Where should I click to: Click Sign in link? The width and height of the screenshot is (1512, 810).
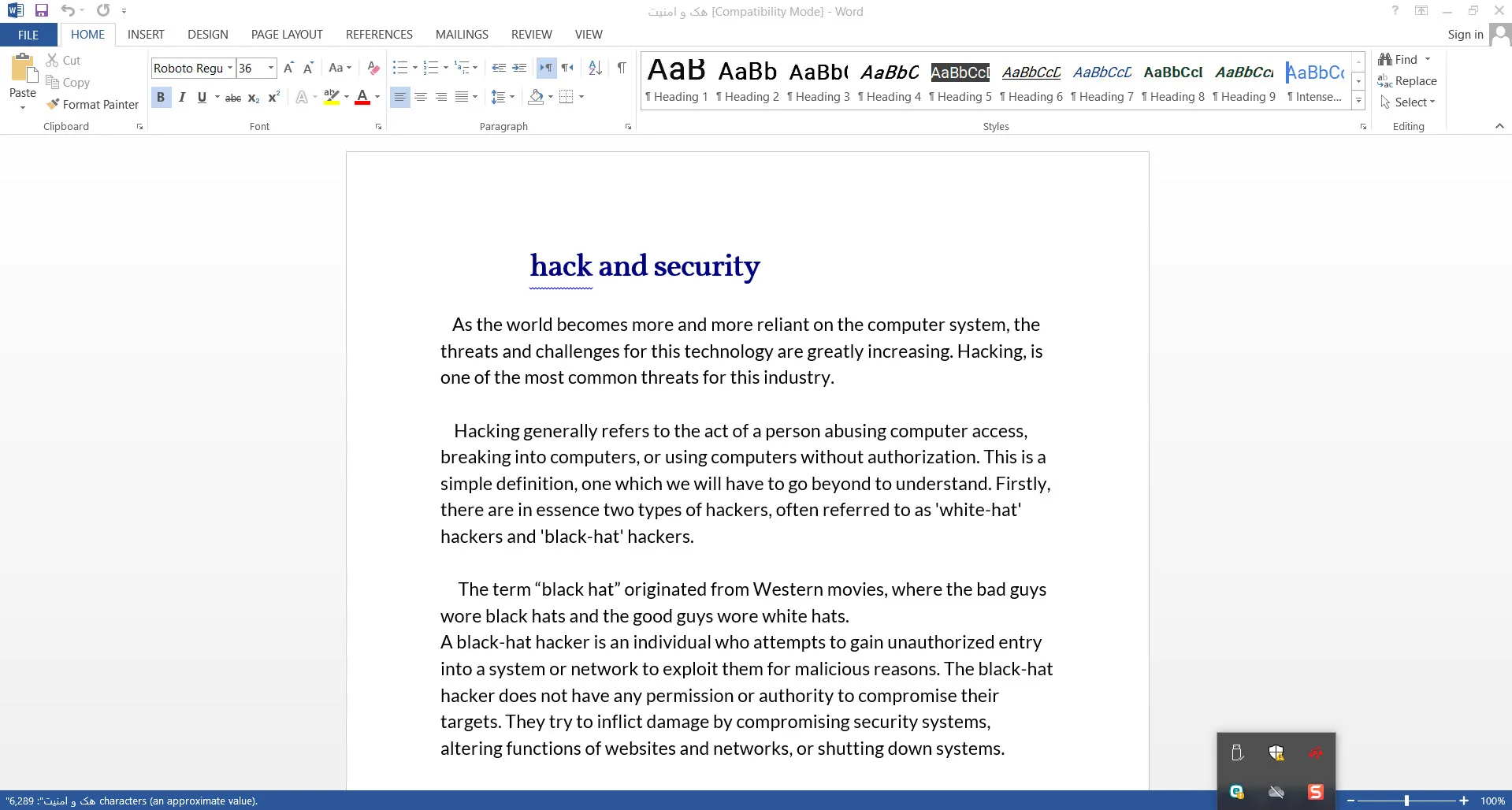coord(1465,35)
